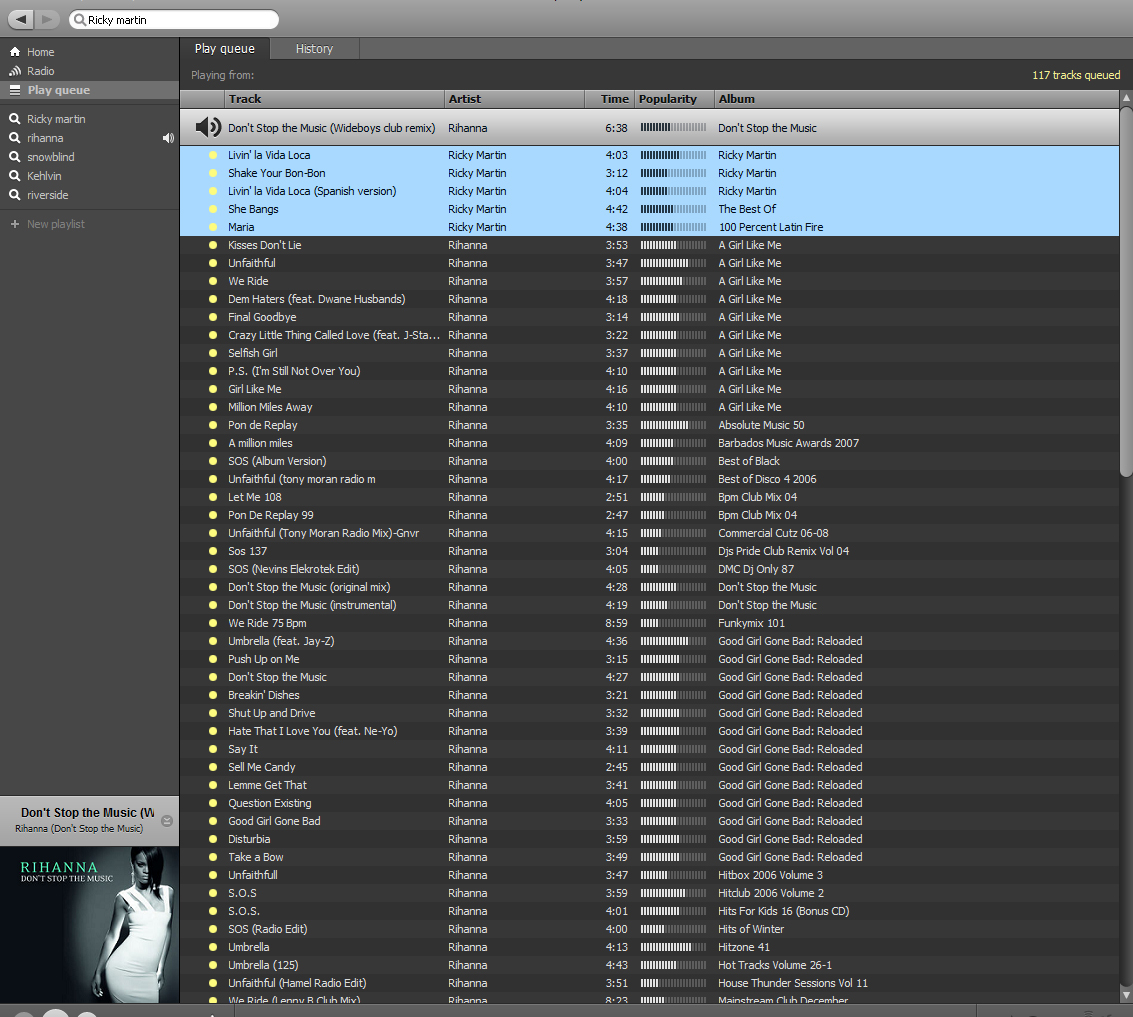Open the 'riverside' saved search
Image resolution: width=1133 pixels, height=1017 pixels.
point(48,194)
